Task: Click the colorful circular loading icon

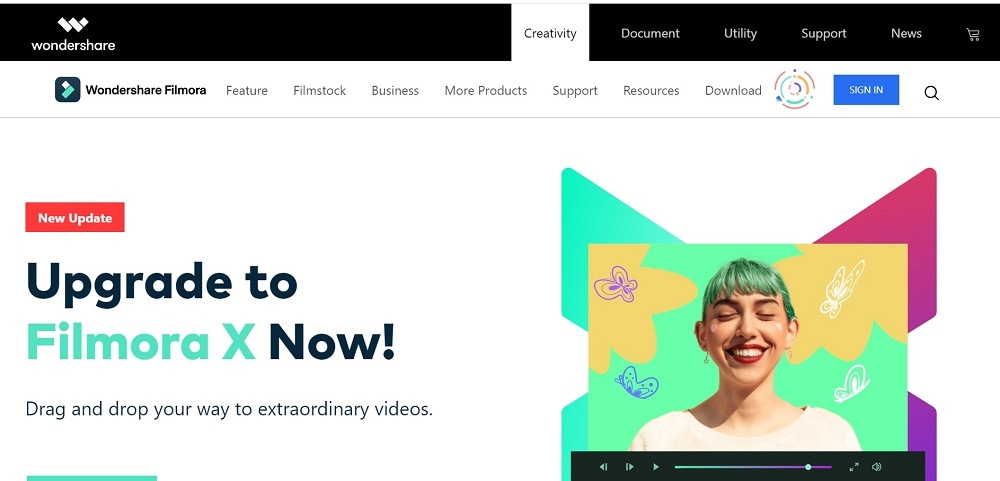Action: 795,89
